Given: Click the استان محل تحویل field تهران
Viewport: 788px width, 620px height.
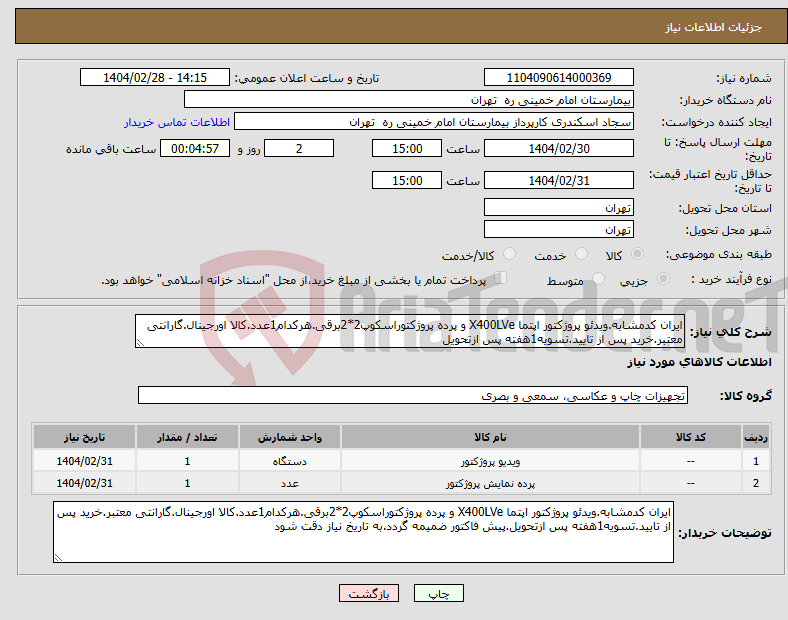Looking at the screenshot, I should (x=558, y=207).
